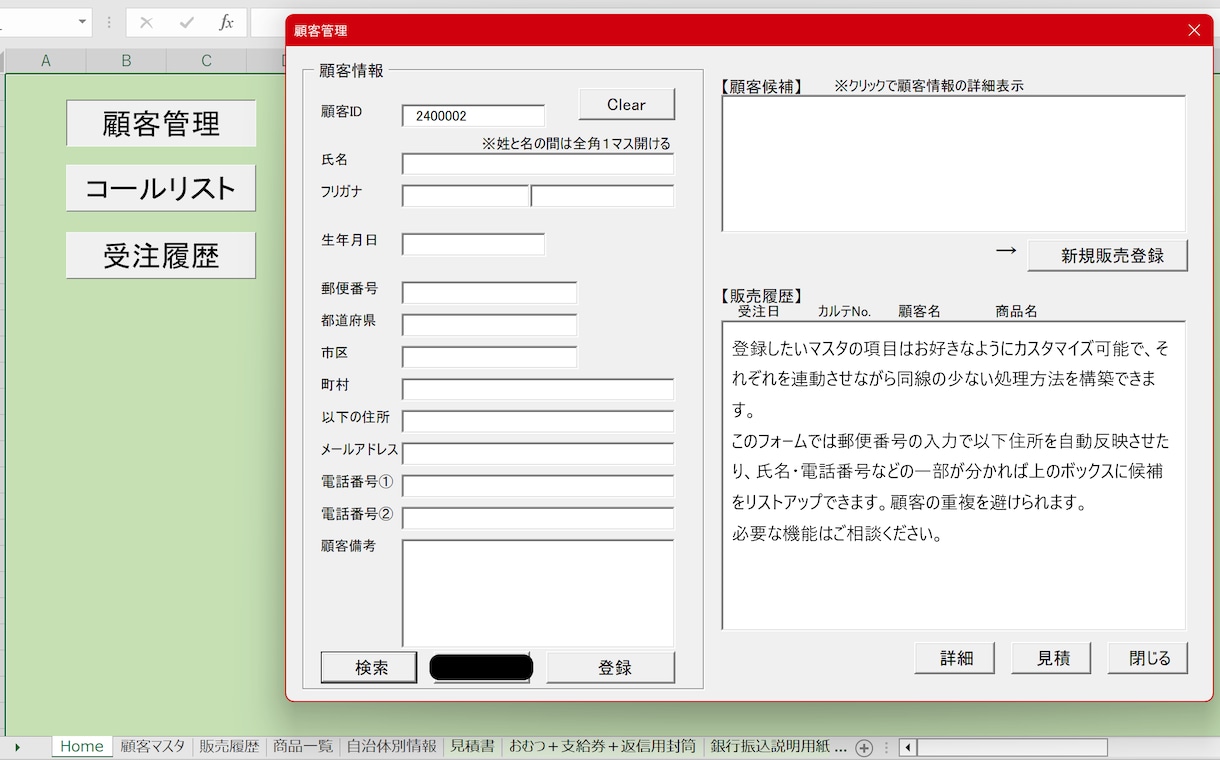This screenshot has height=760, width=1220.
Task: Open the 銀行振込説明用紙 sheet tab
Action: (x=778, y=747)
